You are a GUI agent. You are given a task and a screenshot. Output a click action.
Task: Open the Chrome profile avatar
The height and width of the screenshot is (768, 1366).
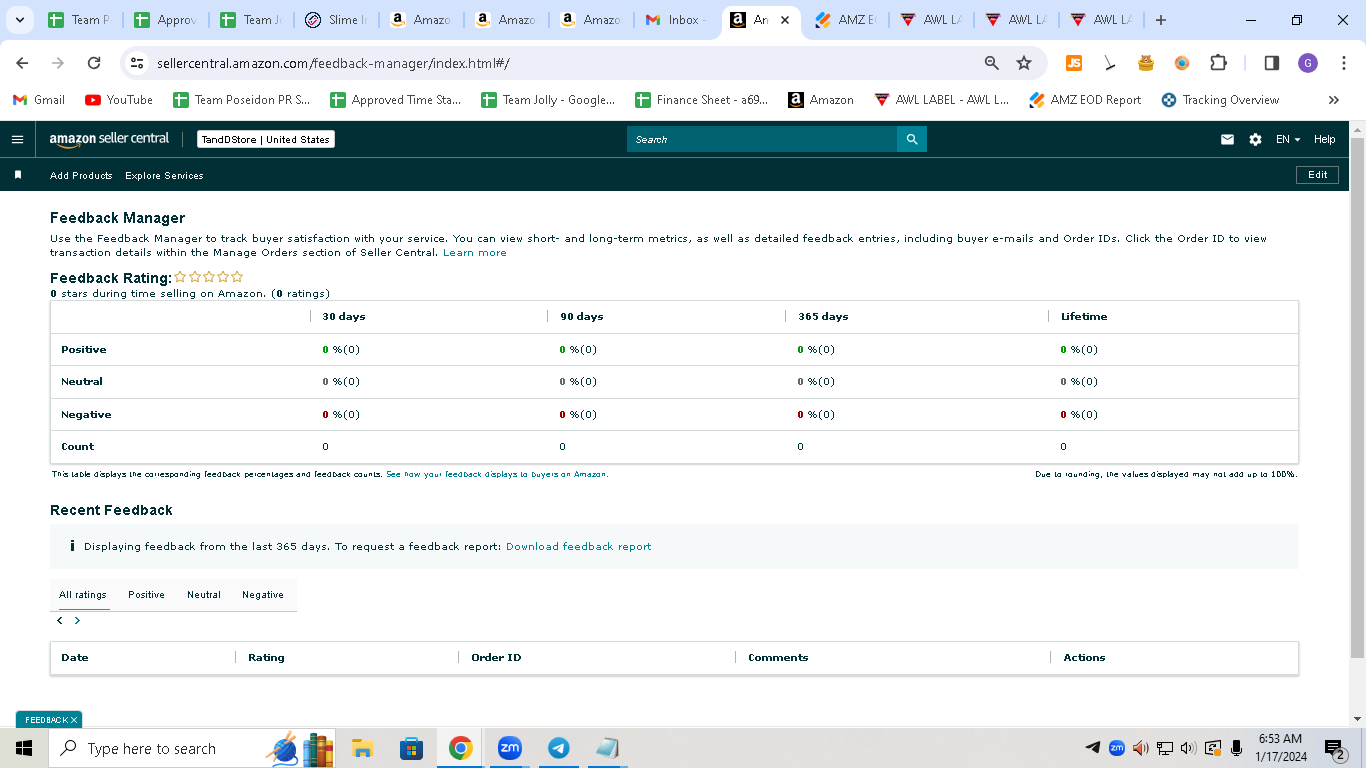1308,63
